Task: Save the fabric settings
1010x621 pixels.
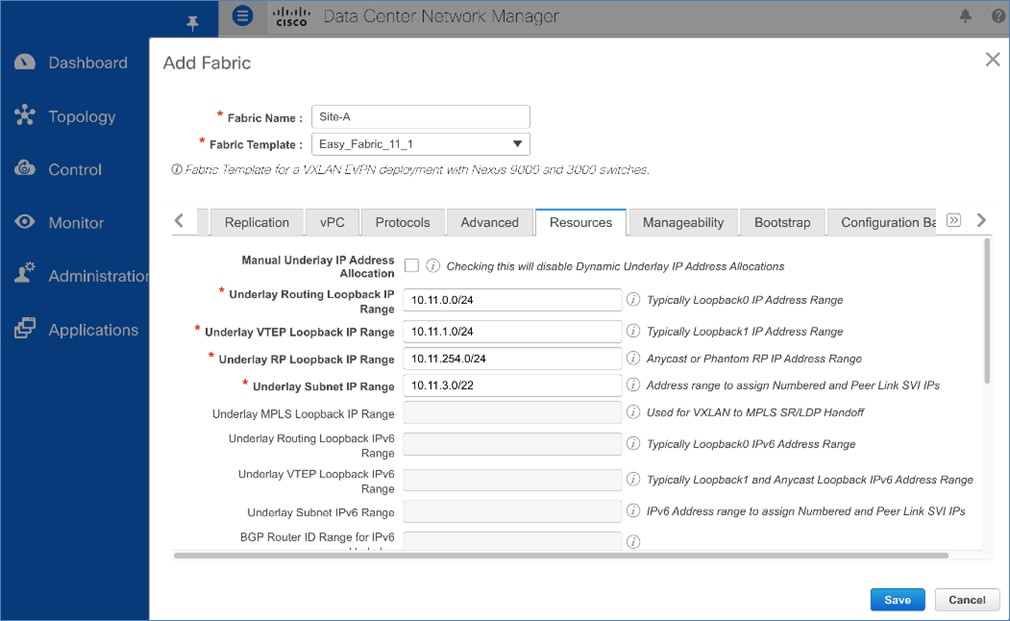Action: (x=897, y=600)
